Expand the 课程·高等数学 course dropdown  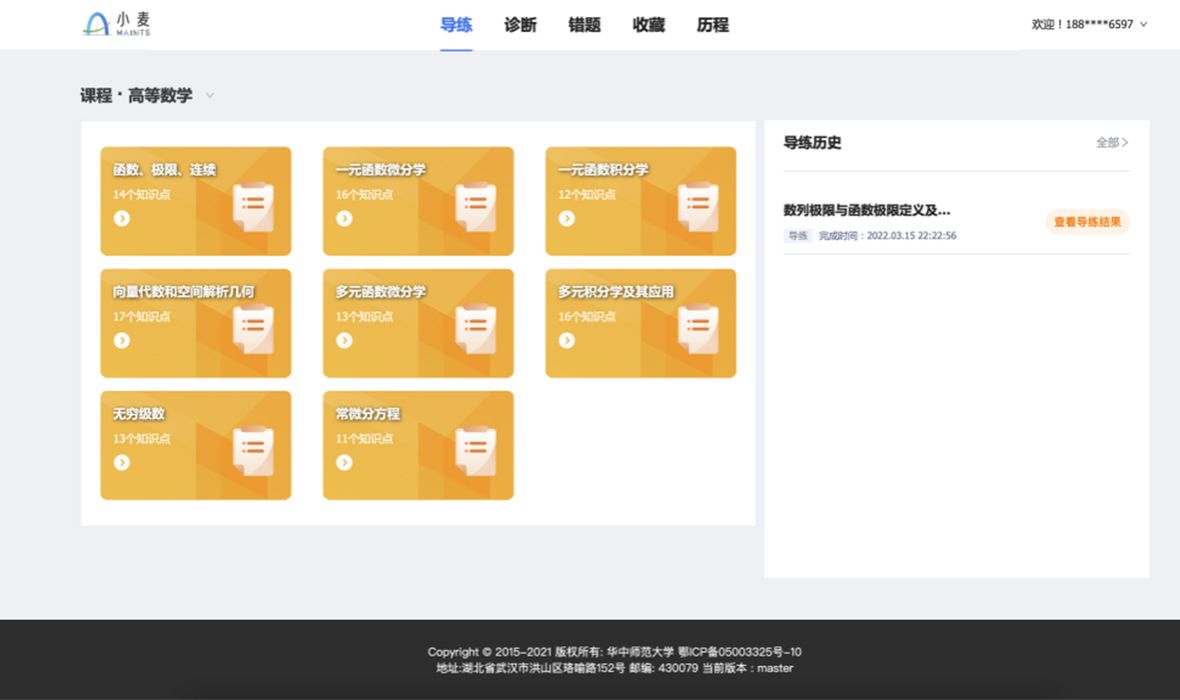[x=210, y=96]
